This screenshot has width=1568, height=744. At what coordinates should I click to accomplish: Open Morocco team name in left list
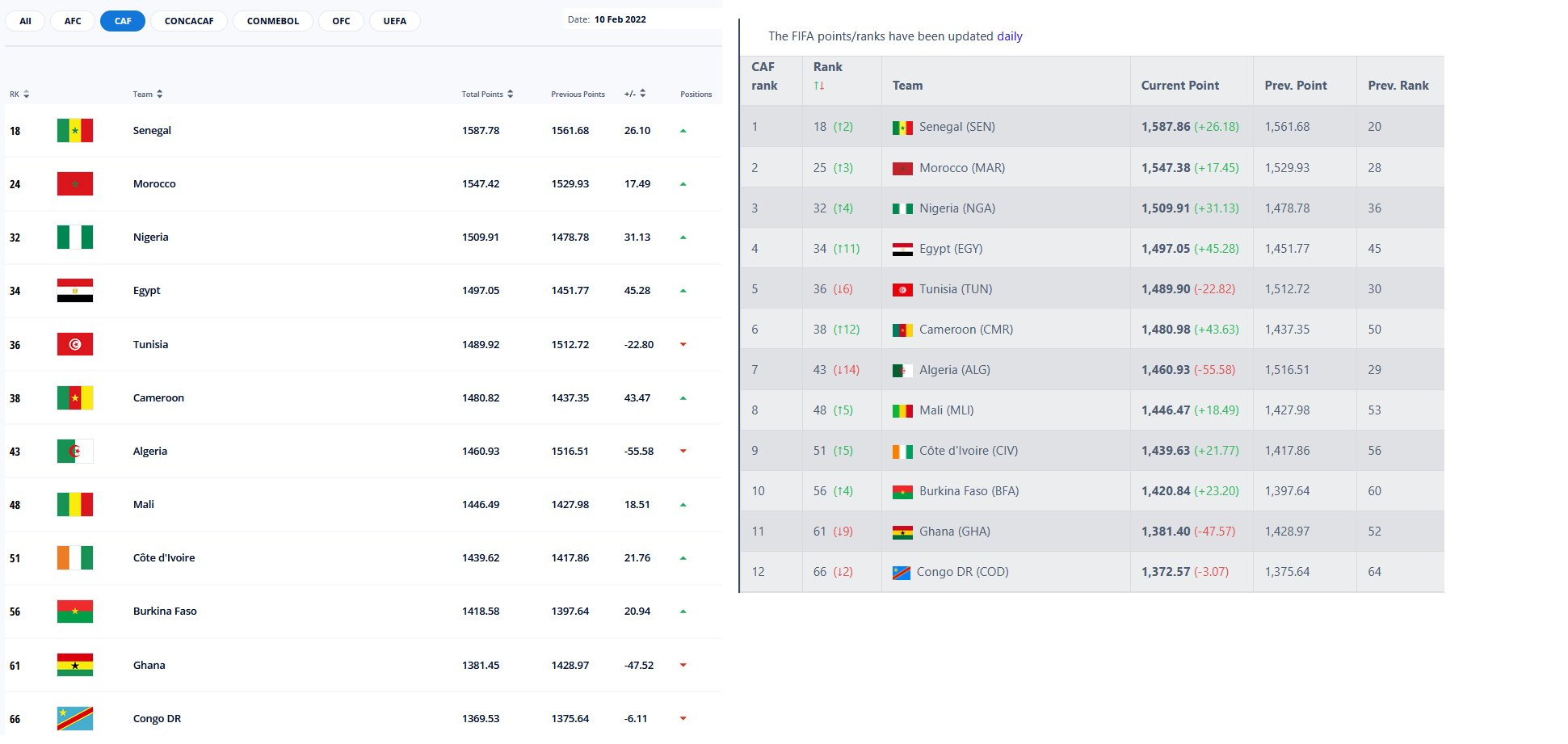(154, 183)
